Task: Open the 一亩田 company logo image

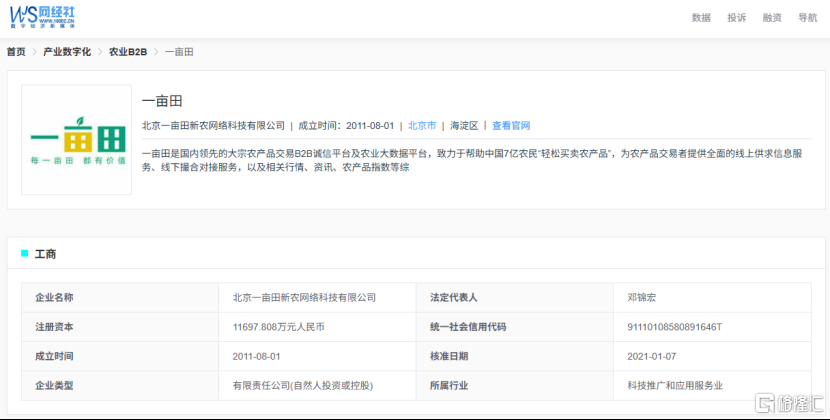Action: point(76,140)
